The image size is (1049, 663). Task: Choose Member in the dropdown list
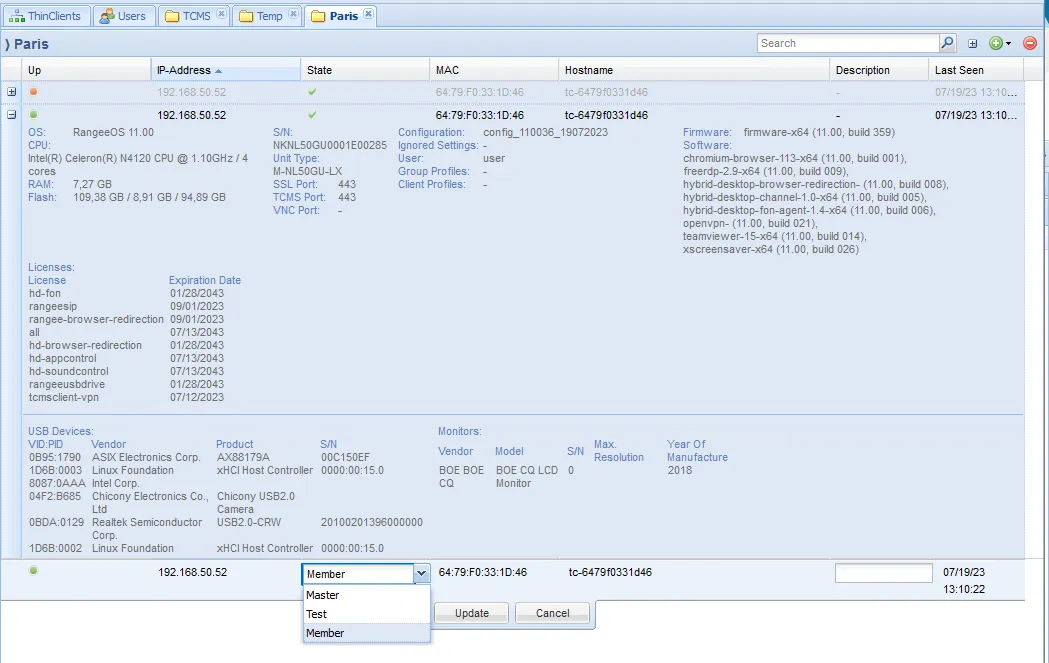point(367,633)
